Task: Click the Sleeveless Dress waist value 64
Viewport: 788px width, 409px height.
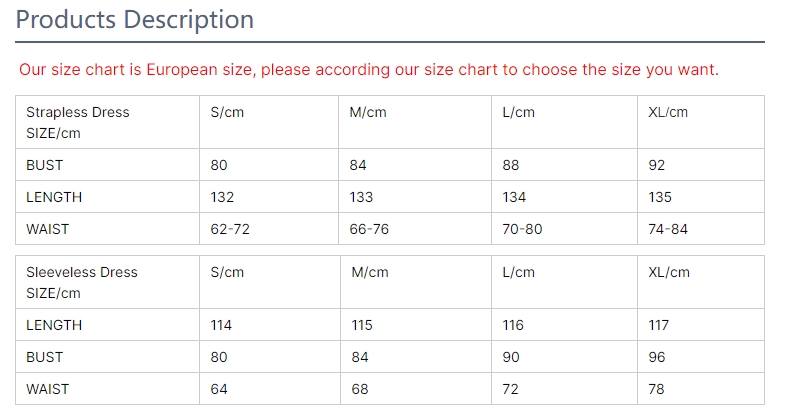Action: (219, 389)
